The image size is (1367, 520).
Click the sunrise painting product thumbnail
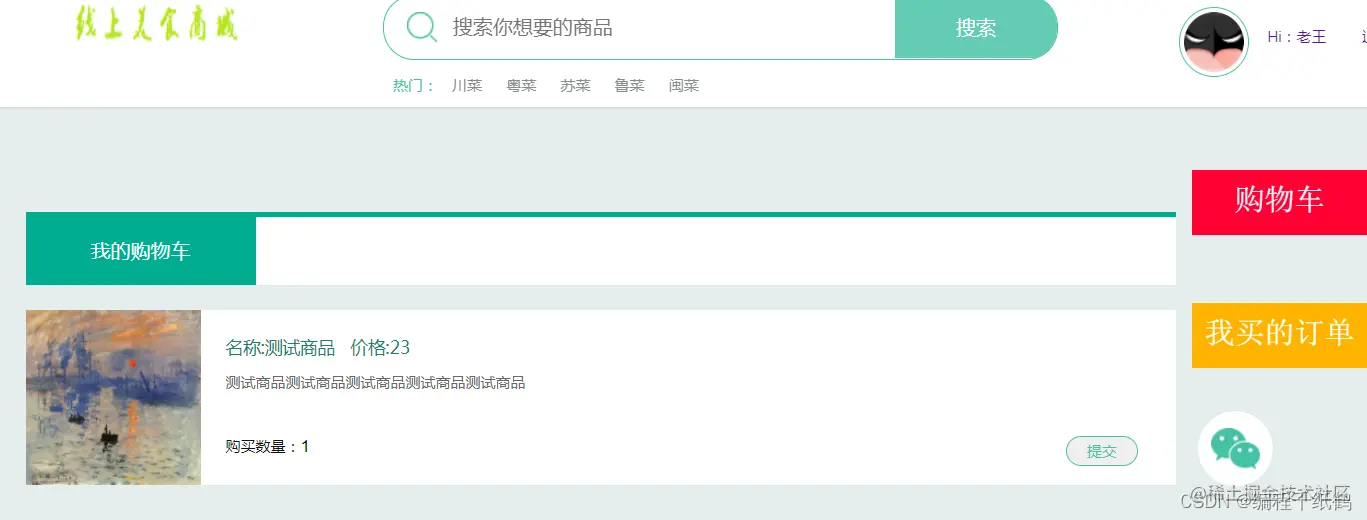click(113, 397)
